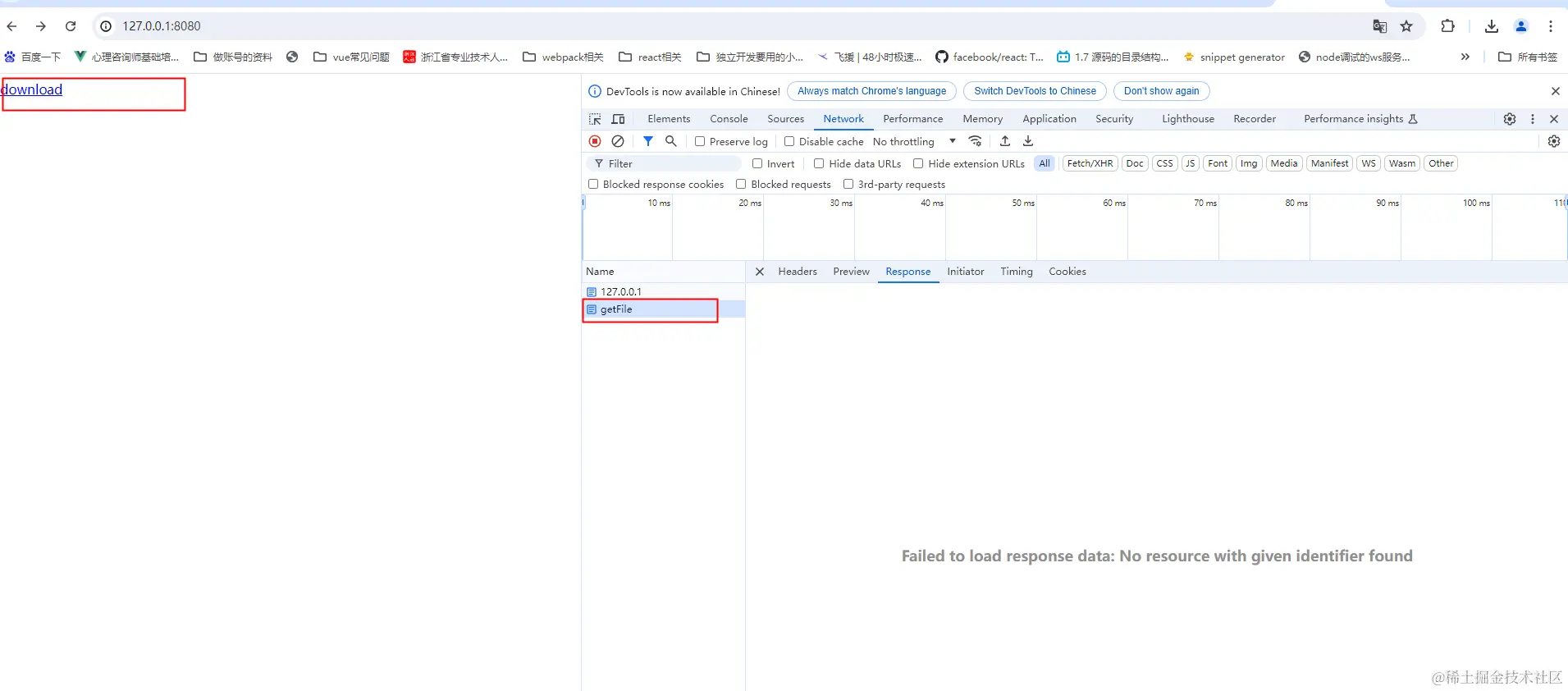The height and width of the screenshot is (691, 1568).
Task: Filter requests by WS type
Action: tap(1369, 163)
